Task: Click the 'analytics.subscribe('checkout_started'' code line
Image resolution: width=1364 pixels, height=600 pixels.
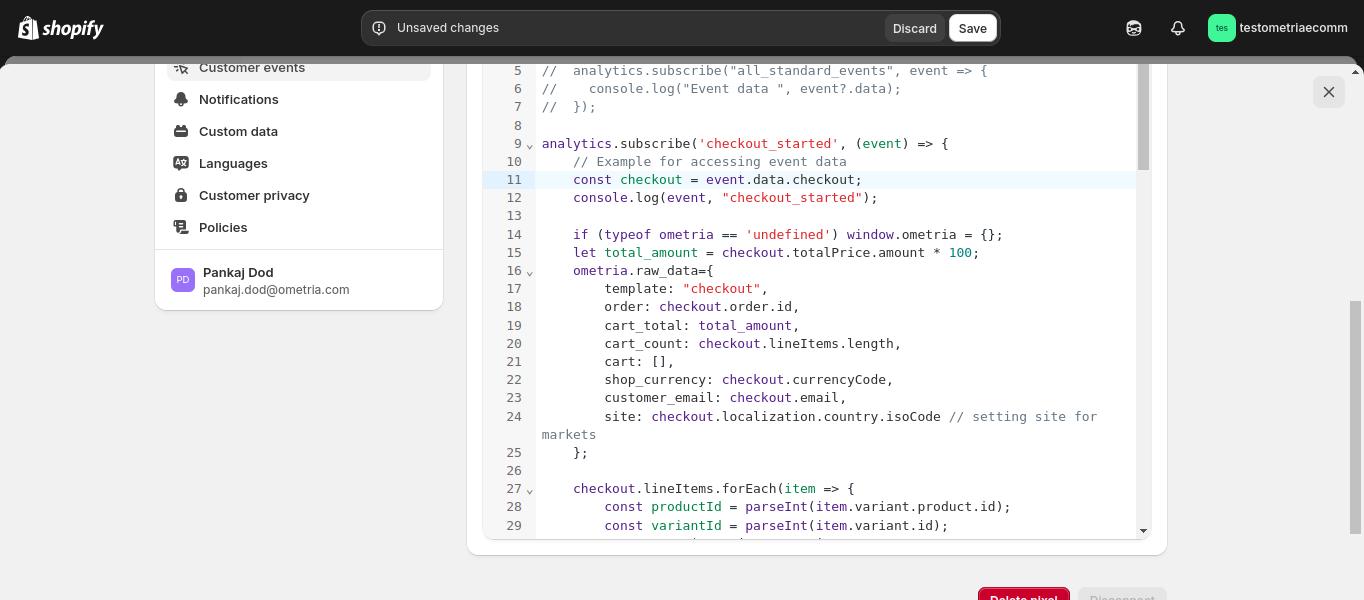Action: [x=745, y=144]
